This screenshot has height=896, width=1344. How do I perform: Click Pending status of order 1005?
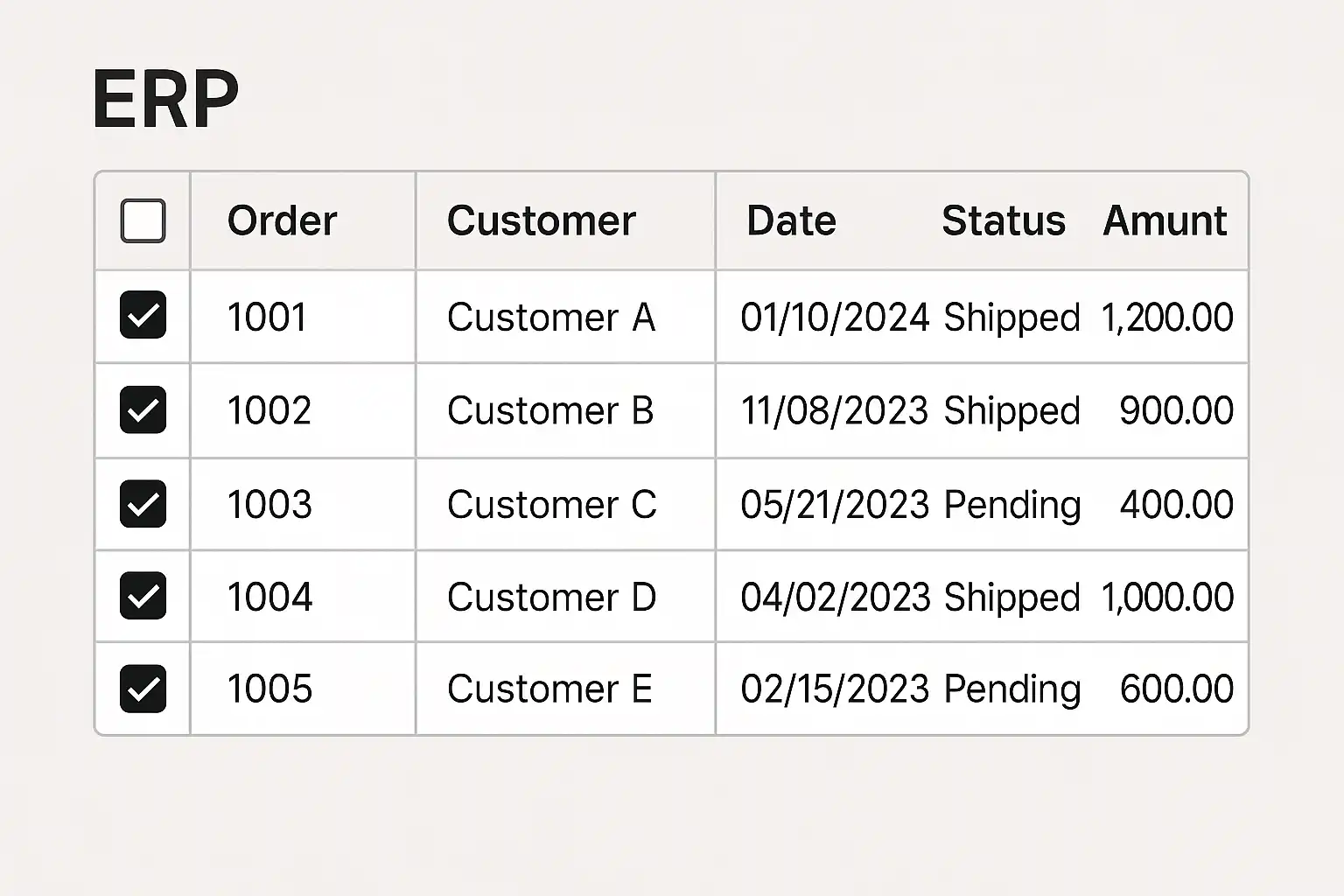pos(1012,689)
